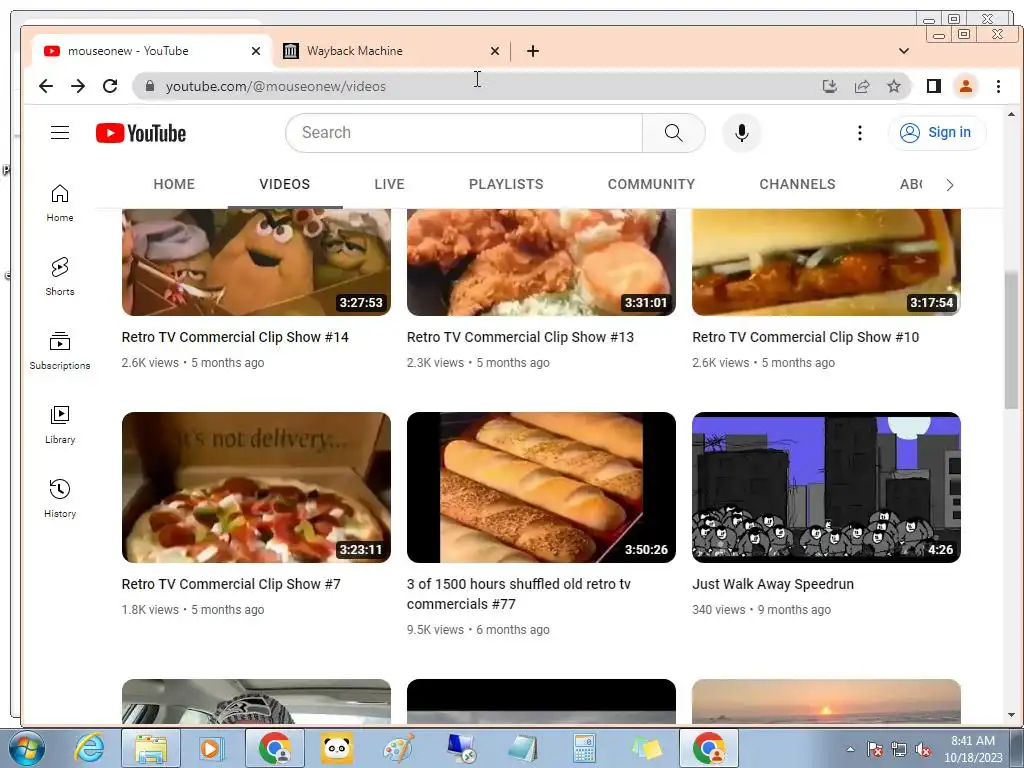Close the mouseonew YouTube tab
The width and height of the screenshot is (1024, 768).
pyautogui.click(x=256, y=51)
